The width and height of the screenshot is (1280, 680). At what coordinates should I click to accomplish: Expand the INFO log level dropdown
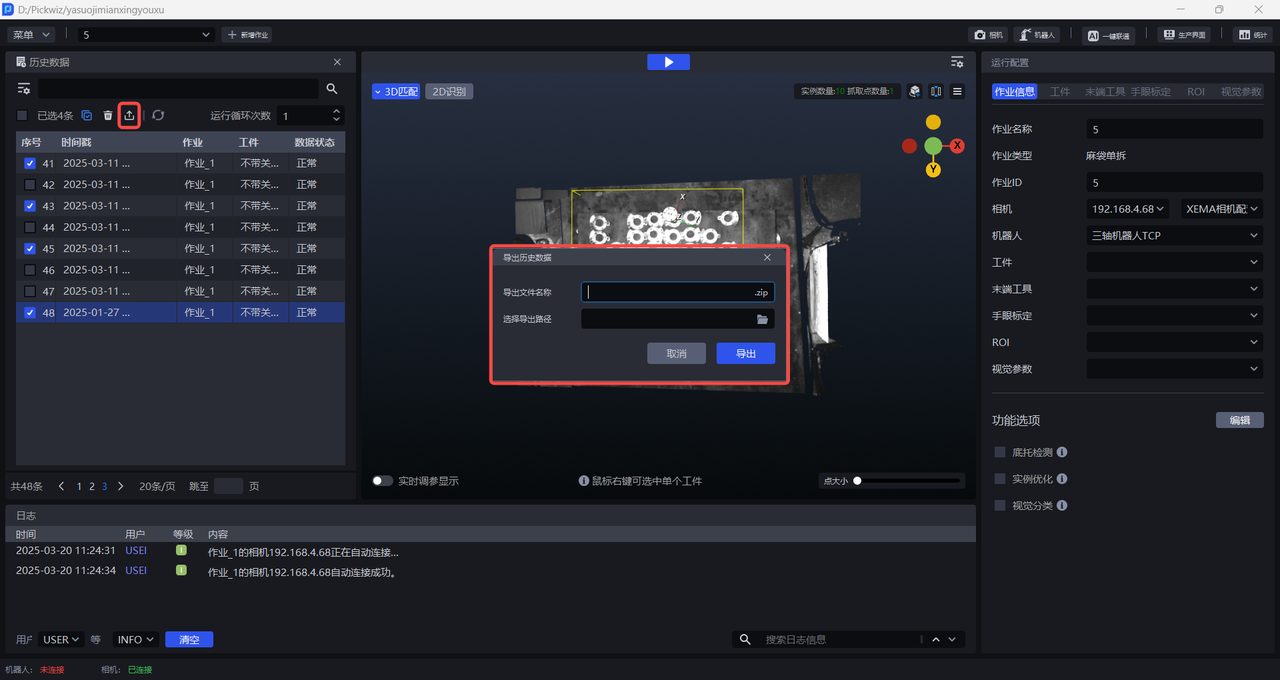coord(136,640)
